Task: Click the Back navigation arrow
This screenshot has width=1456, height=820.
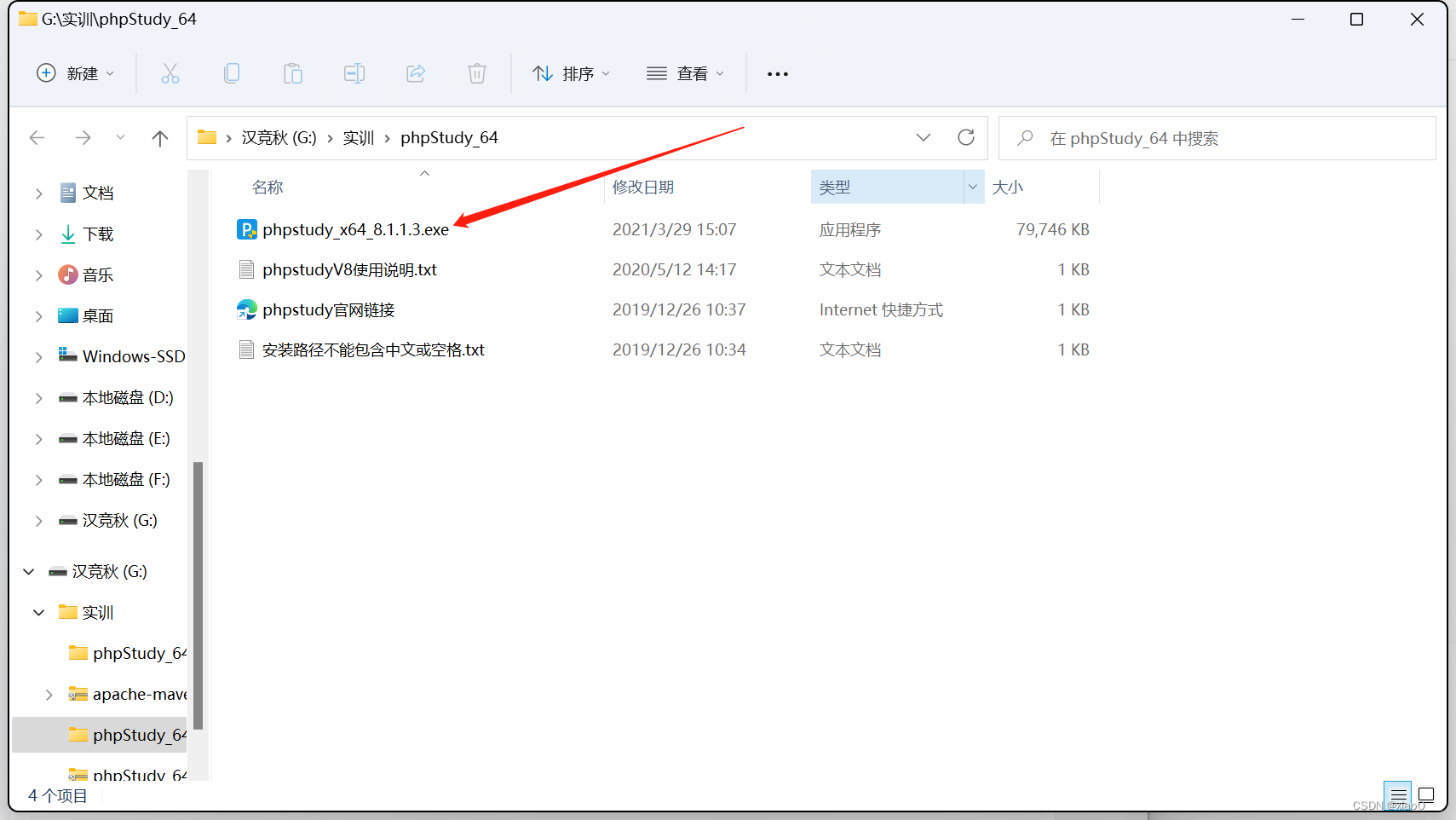Action: [x=37, y=137]
